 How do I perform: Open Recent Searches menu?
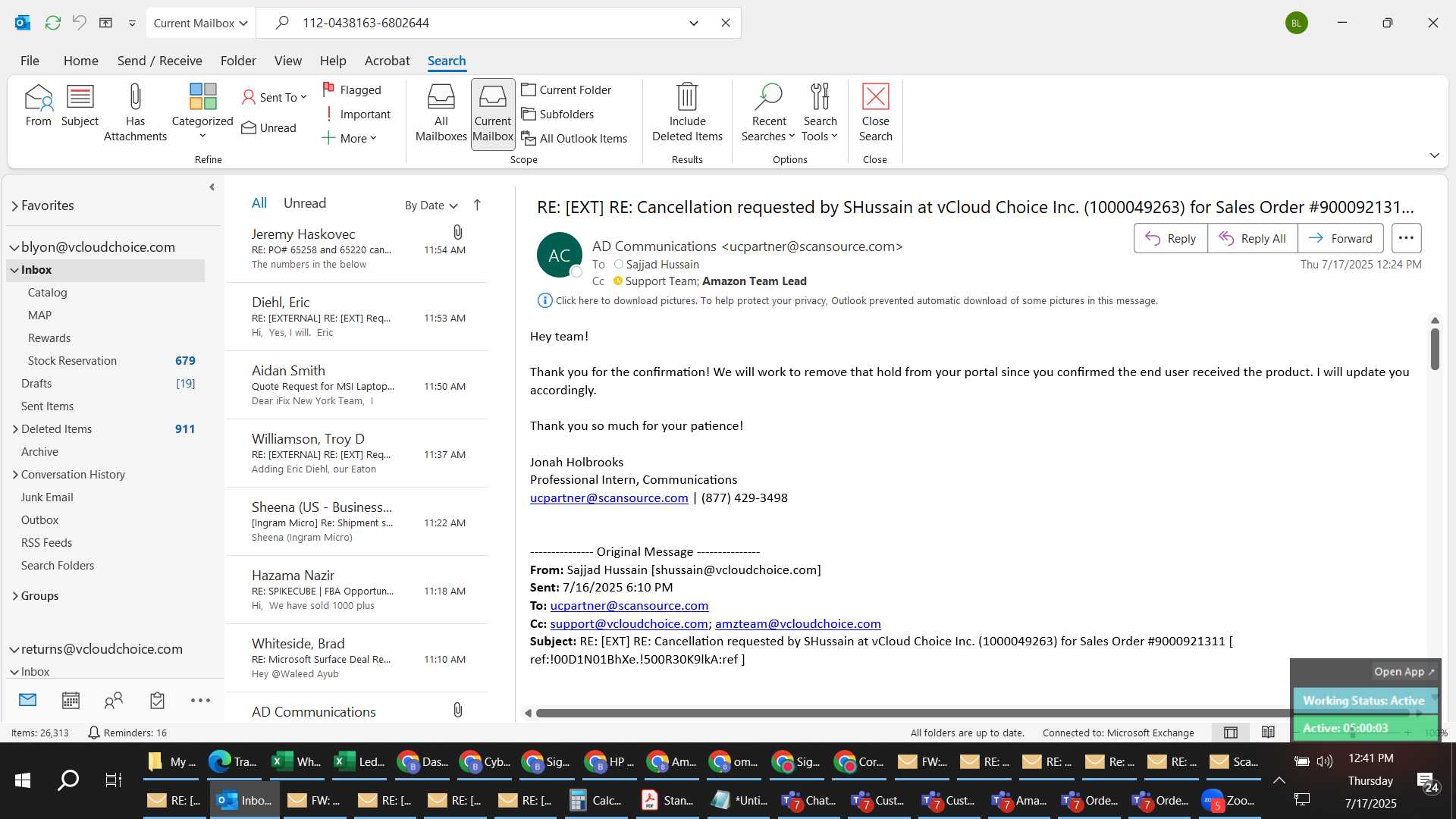click(x=768, y=112)
